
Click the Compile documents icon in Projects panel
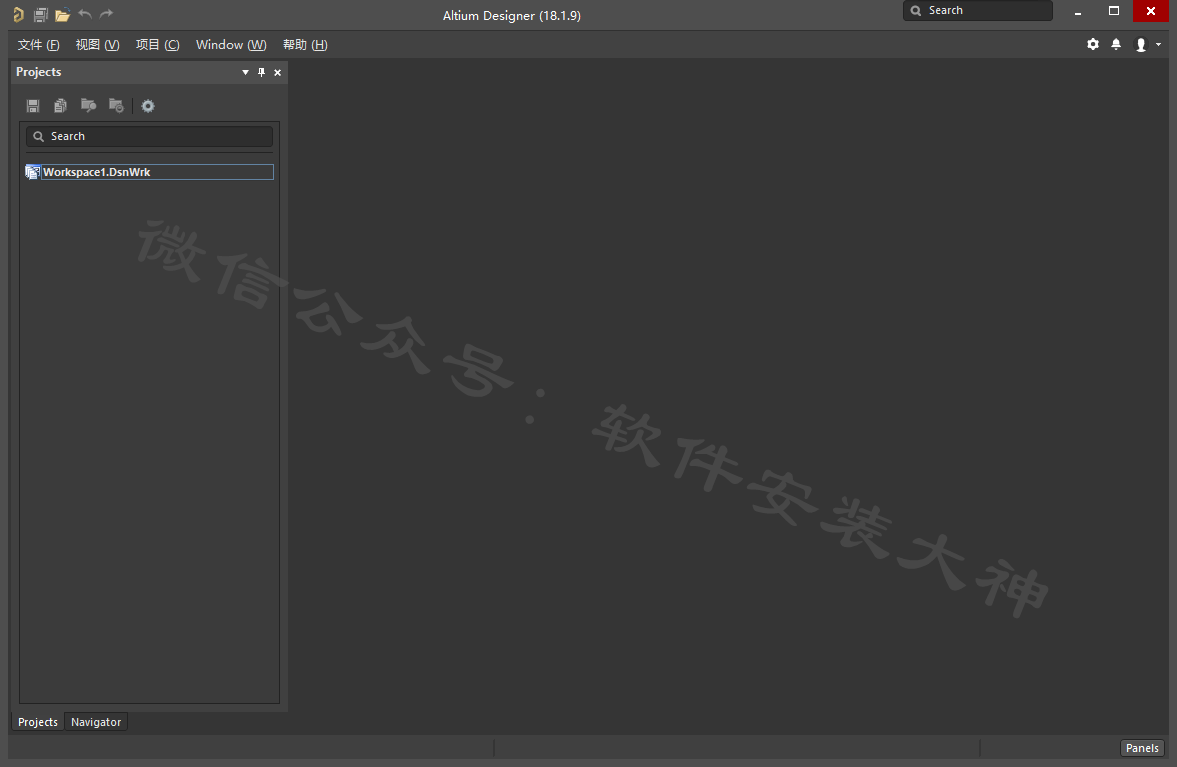point(61,106)
